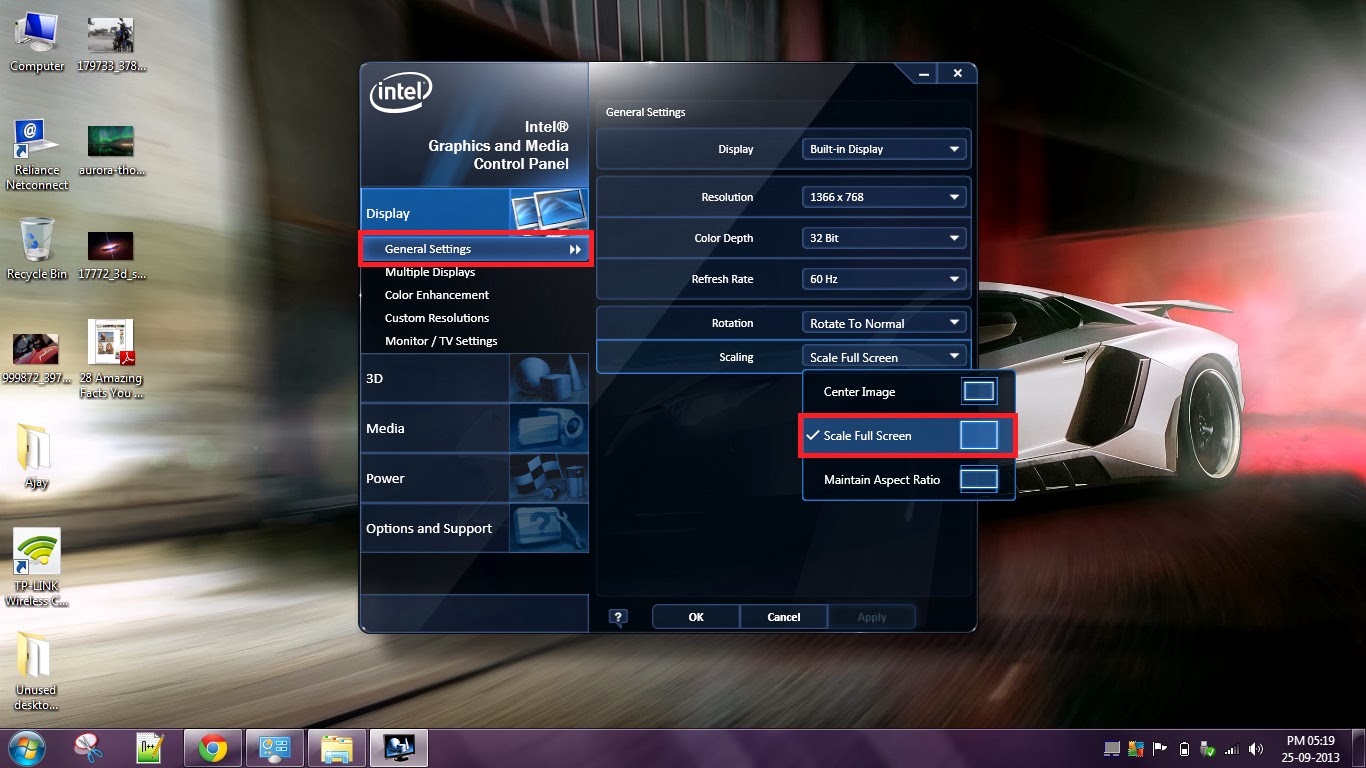
Task: Open the notepad app with green pencil in taskbar
Action: 150,748
